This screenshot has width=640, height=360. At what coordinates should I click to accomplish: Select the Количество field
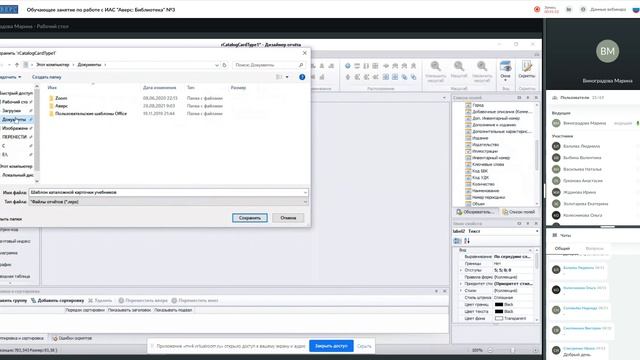click(x=483, y=184)
